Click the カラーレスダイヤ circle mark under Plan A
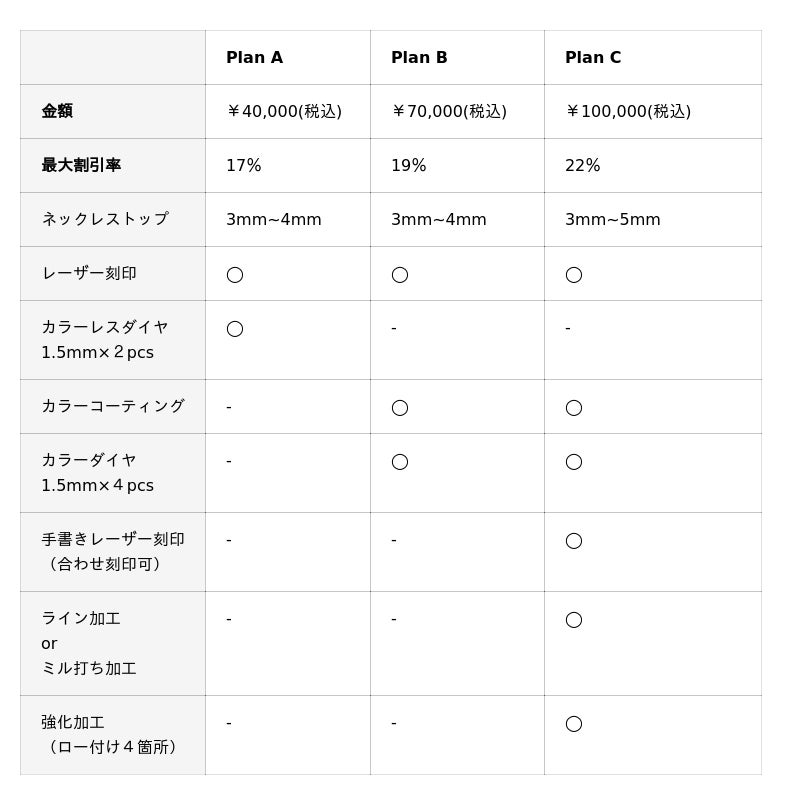The height and width of the screenshot is (805, 800). click(x=235, y=328)
